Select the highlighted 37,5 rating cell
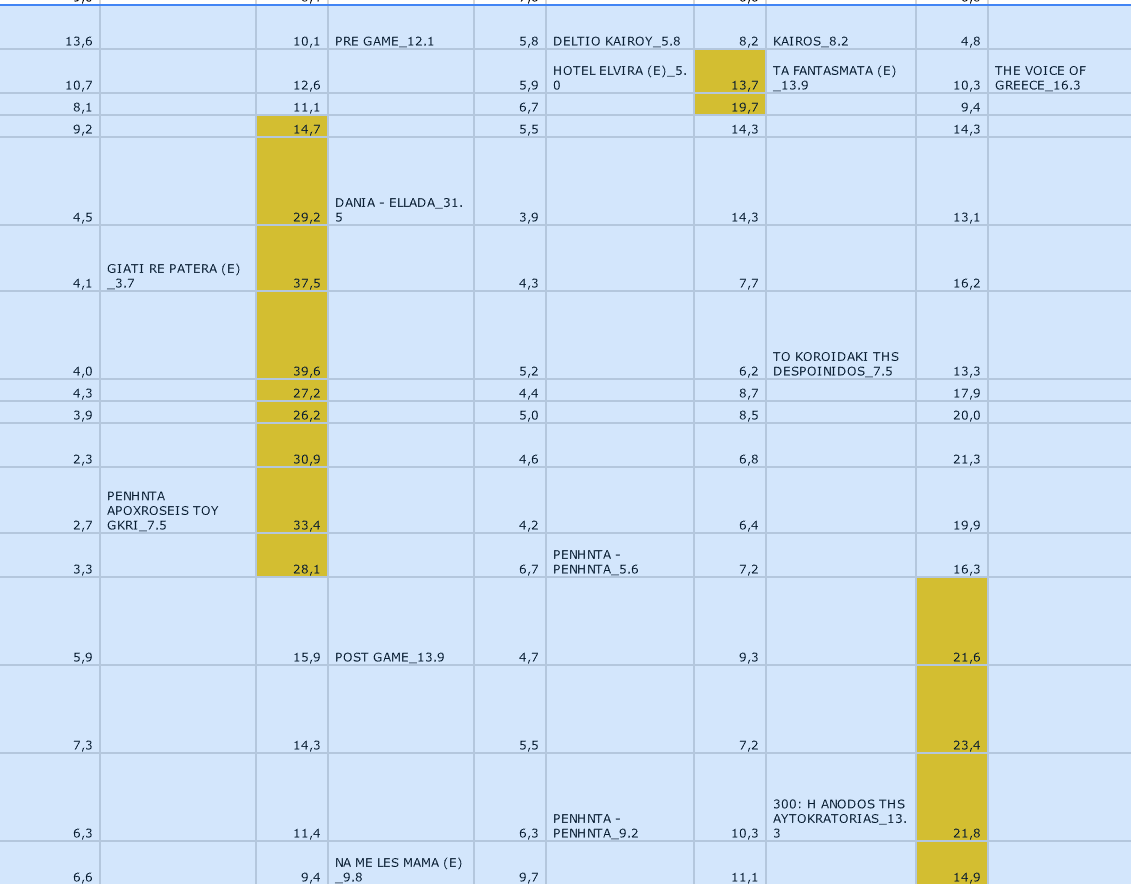Image resolution: width=1131 pixels, height=884 pixels. [292, 259]
